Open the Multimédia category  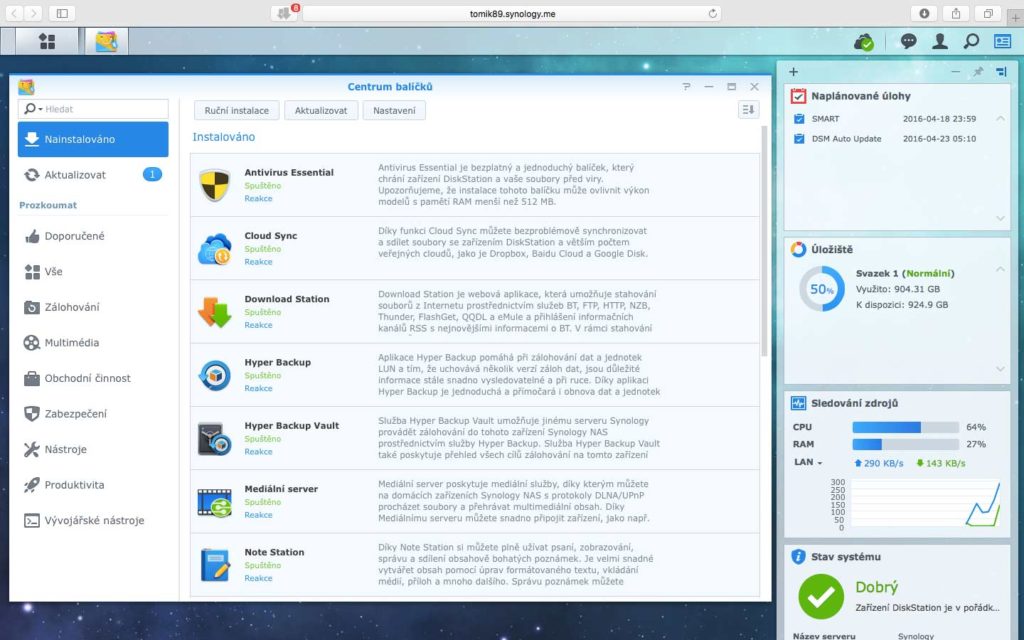point(93,342)
